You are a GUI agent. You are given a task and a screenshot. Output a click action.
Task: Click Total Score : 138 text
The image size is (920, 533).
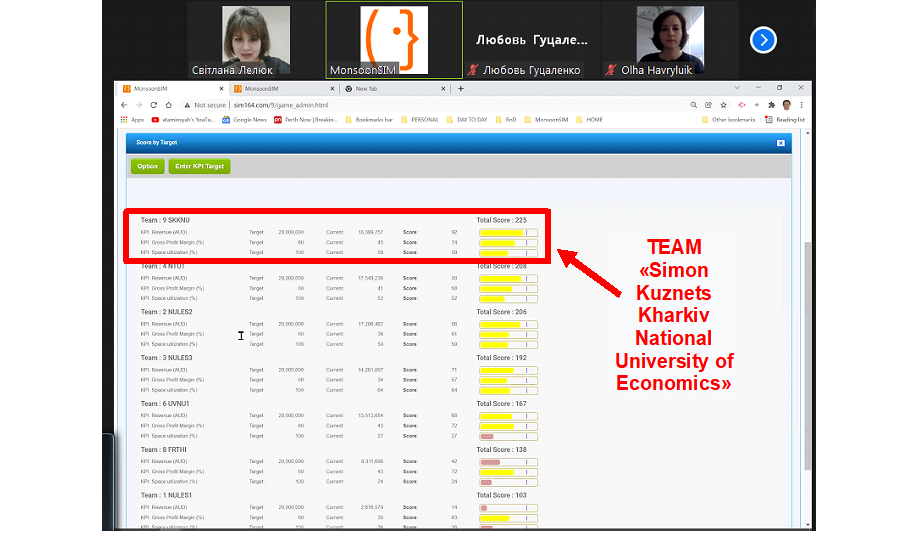[502, 450]
